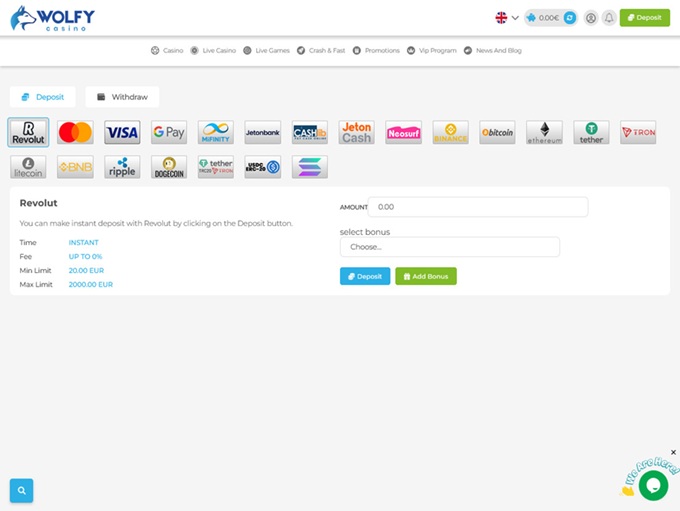This screenshot has width=680, height=511.
Task: Click the blue Deposit button
Action: coord(365,276)
